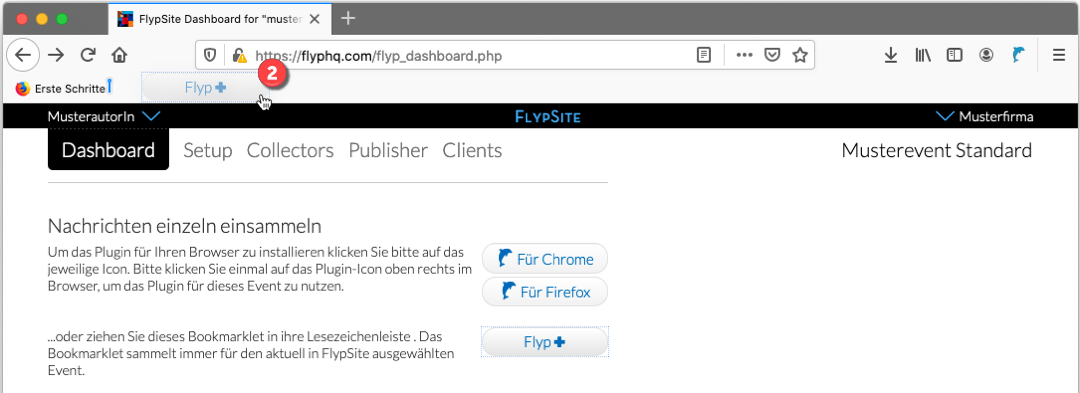This screenshot has height=393, width=1080.
Task: Expand the Musterfirma company dropdown
Action: pos(986,116)
